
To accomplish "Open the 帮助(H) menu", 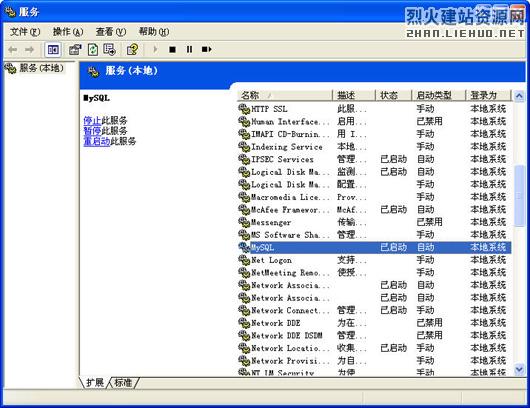I will (x=154, y=32).
